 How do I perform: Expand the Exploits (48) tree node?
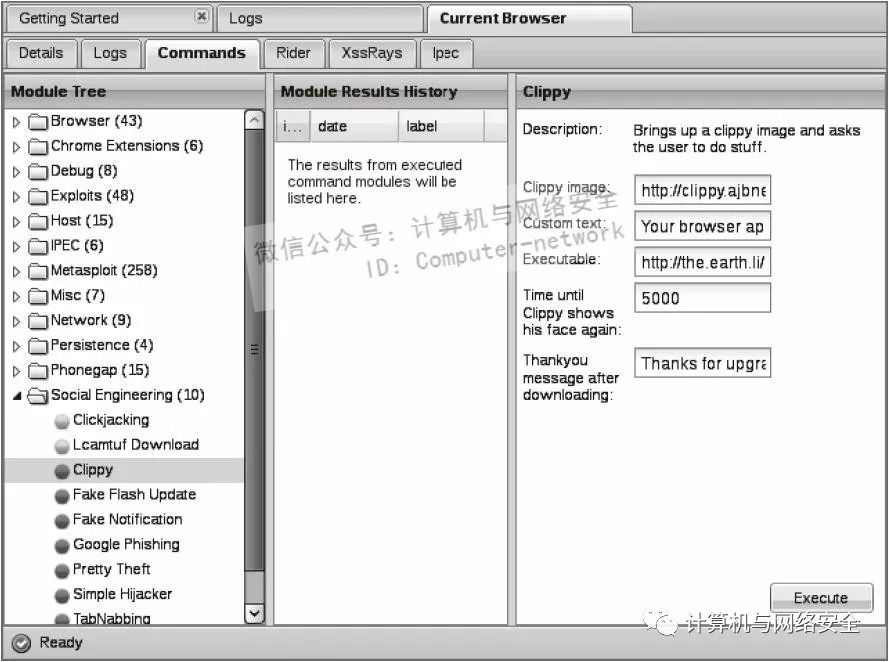(16, 197)
